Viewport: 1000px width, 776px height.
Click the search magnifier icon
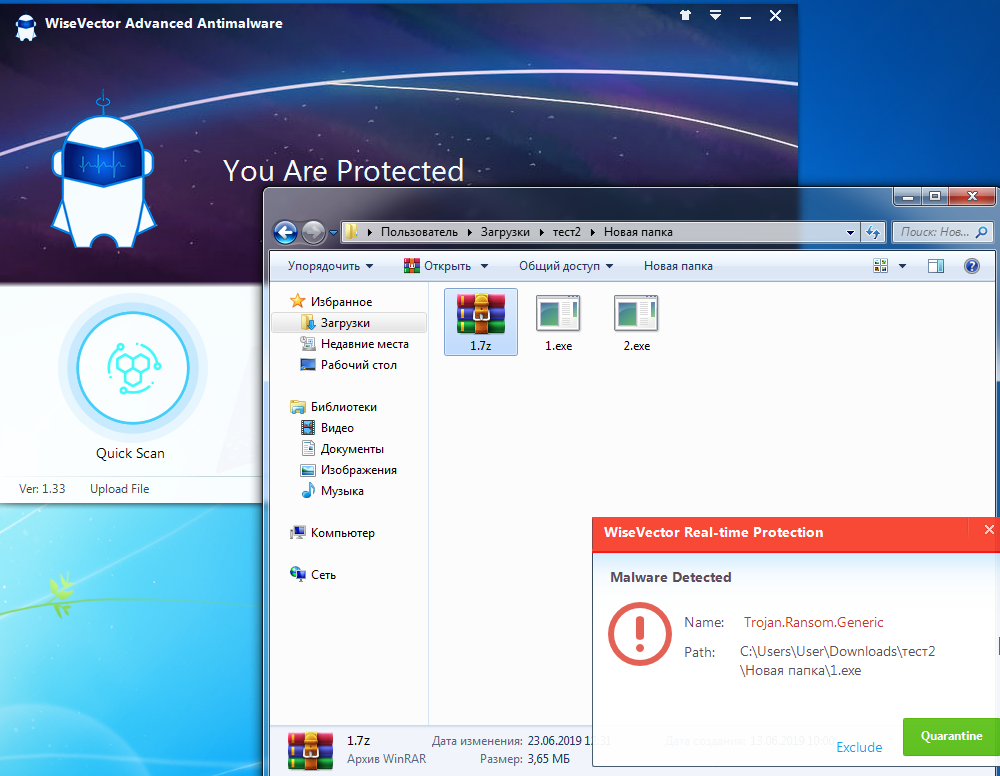tap(982, 232)
